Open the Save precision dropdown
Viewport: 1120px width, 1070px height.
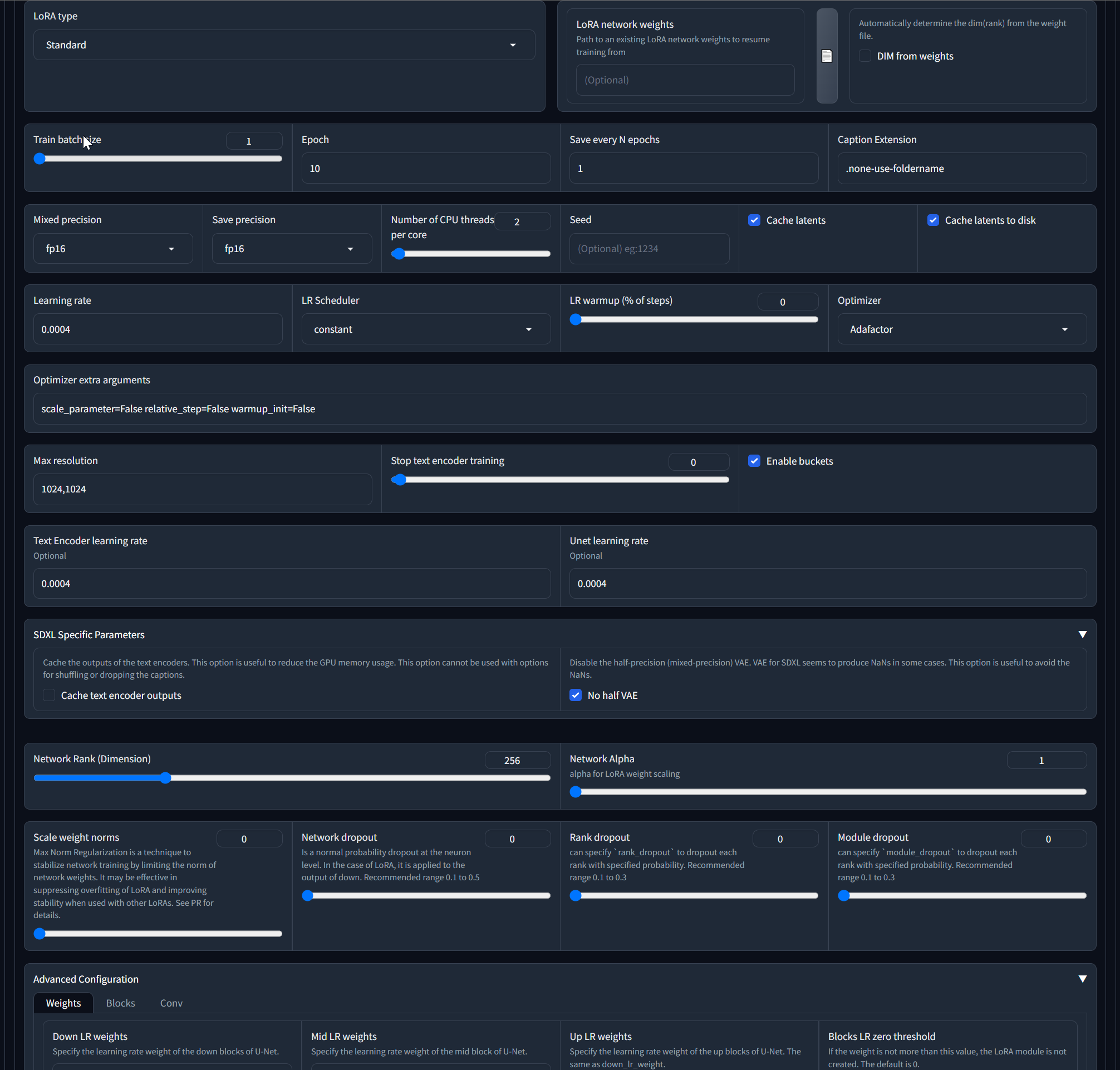click(x=292, y=249)
